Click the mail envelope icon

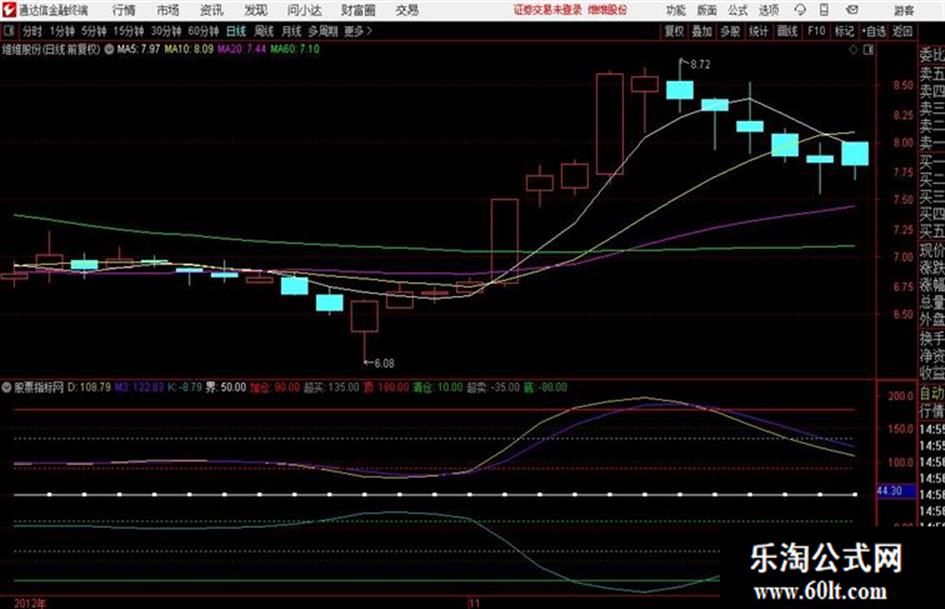[x=852, y=10]
